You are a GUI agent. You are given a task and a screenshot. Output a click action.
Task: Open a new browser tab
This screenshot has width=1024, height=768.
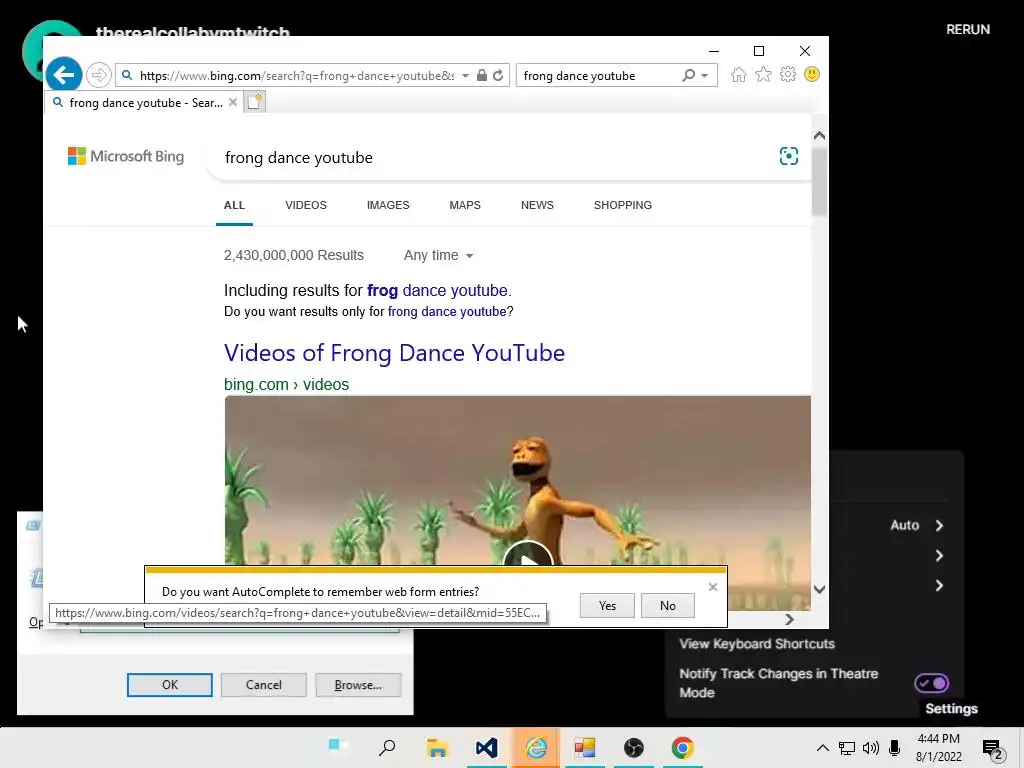point(255,102)
